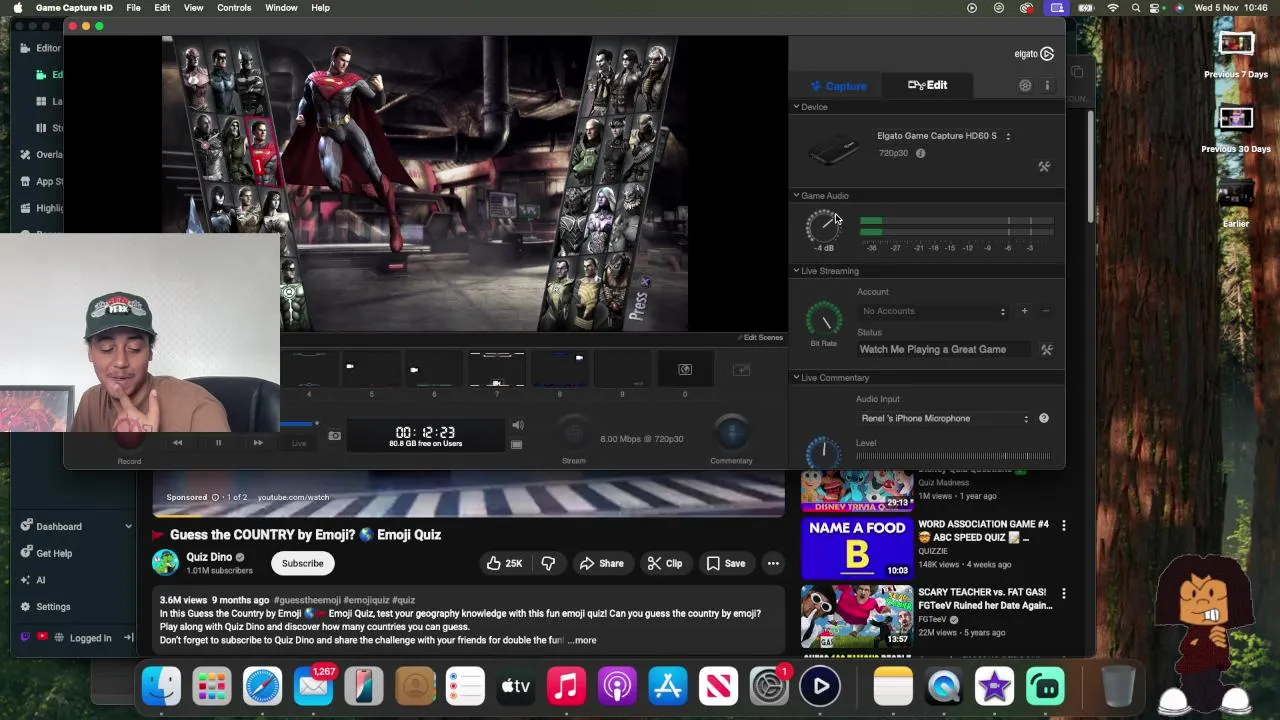Screen dimensions: 1280x720
Task: Take a snapshot with the camera icon
Action: (x=334, y=436)
